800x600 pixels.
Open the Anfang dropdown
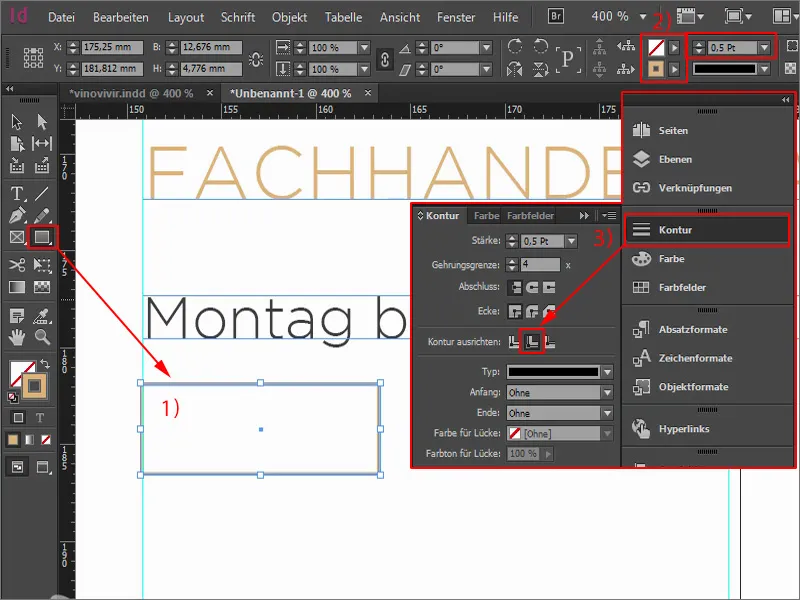point(607,392)
